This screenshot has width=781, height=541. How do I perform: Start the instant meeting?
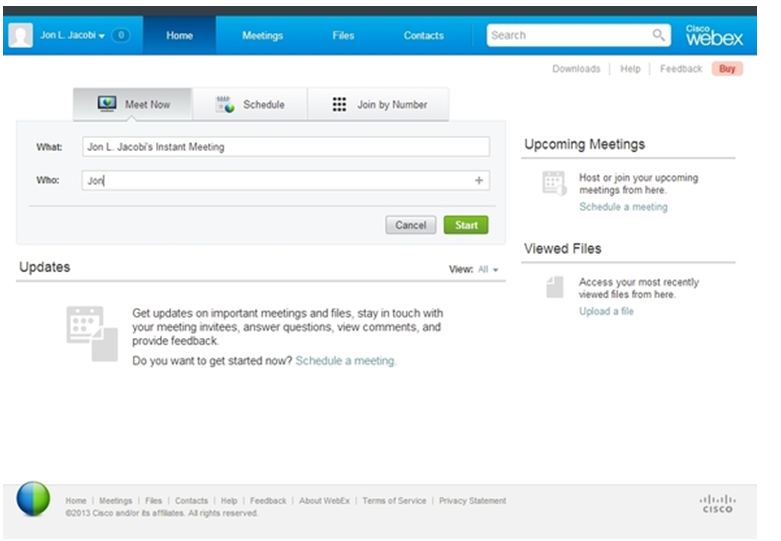466,225
